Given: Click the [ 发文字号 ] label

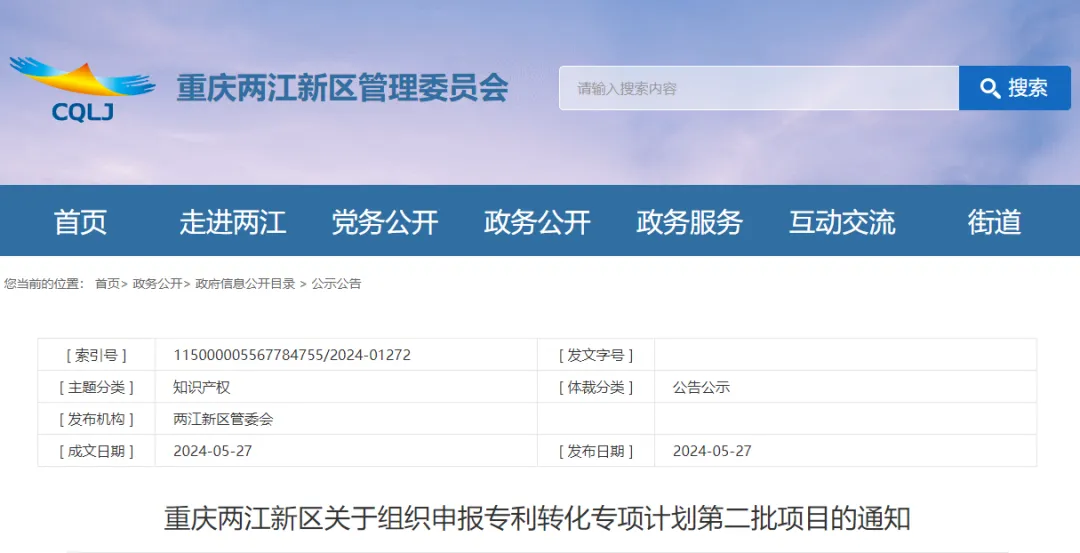Looking at the screenshot, I should click(596, 355).
